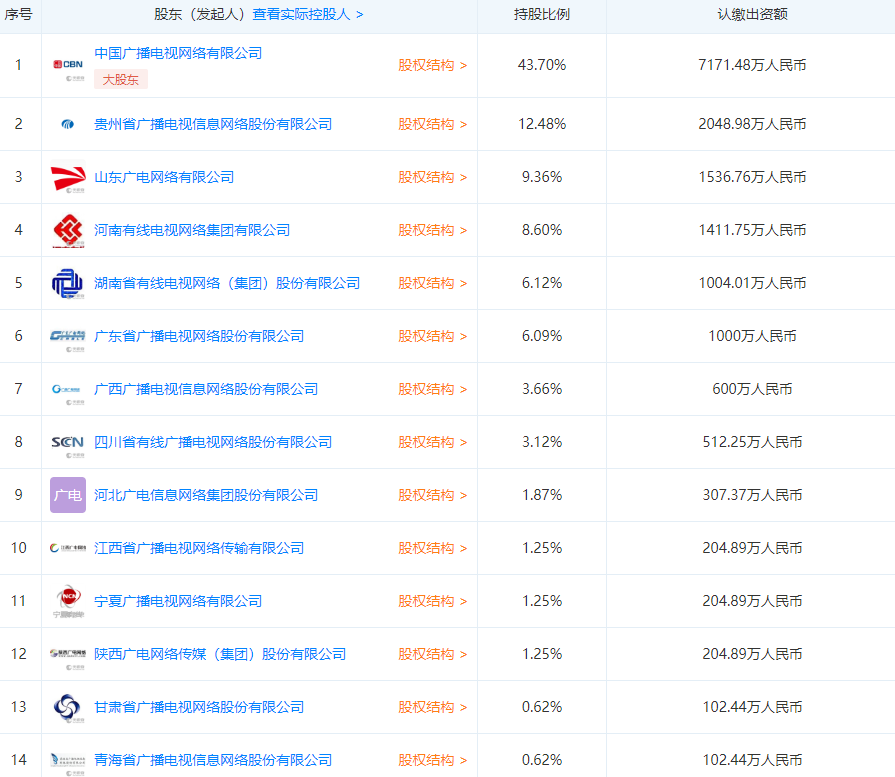
Task: Open 甘肃省广播电视网络股份有限公司 link
Action: (199, 707)
